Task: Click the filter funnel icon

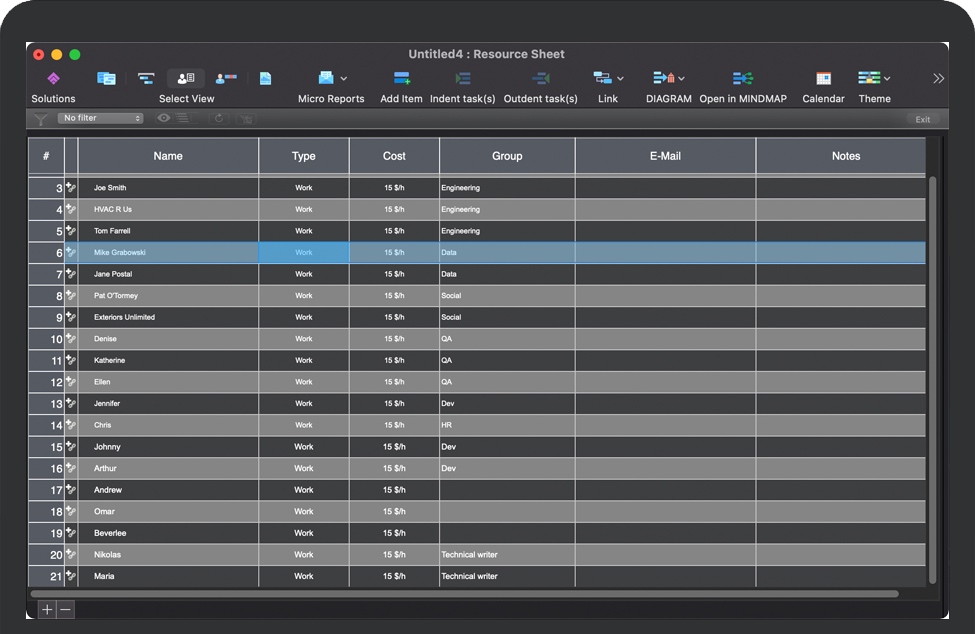Action: 41,119
